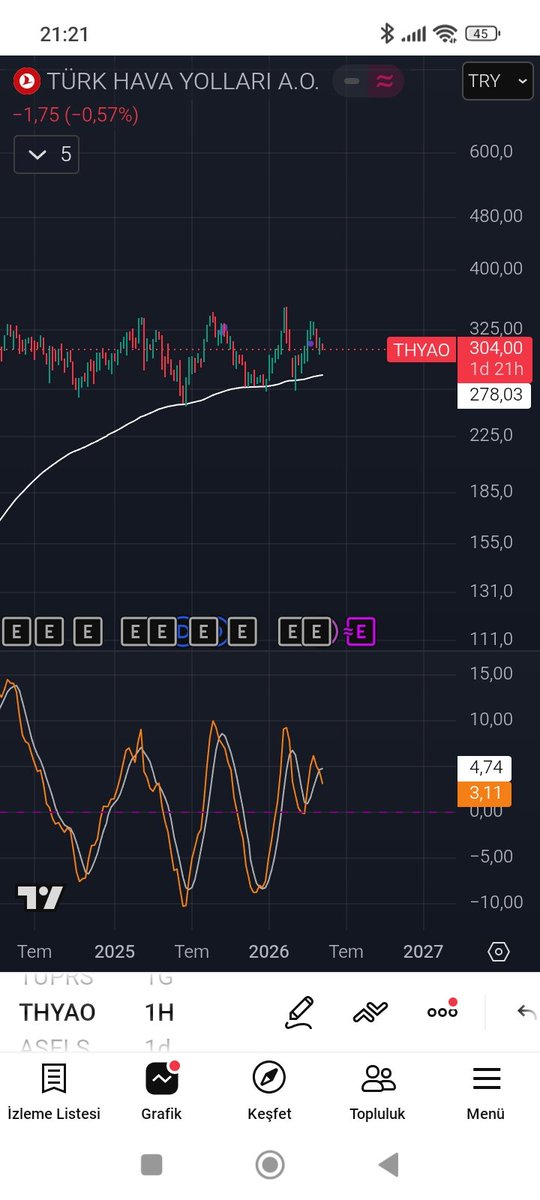This screenshot has width=540, height=1200.
Task: Tap the 600,0 price axis value
Action: point(491,151)
